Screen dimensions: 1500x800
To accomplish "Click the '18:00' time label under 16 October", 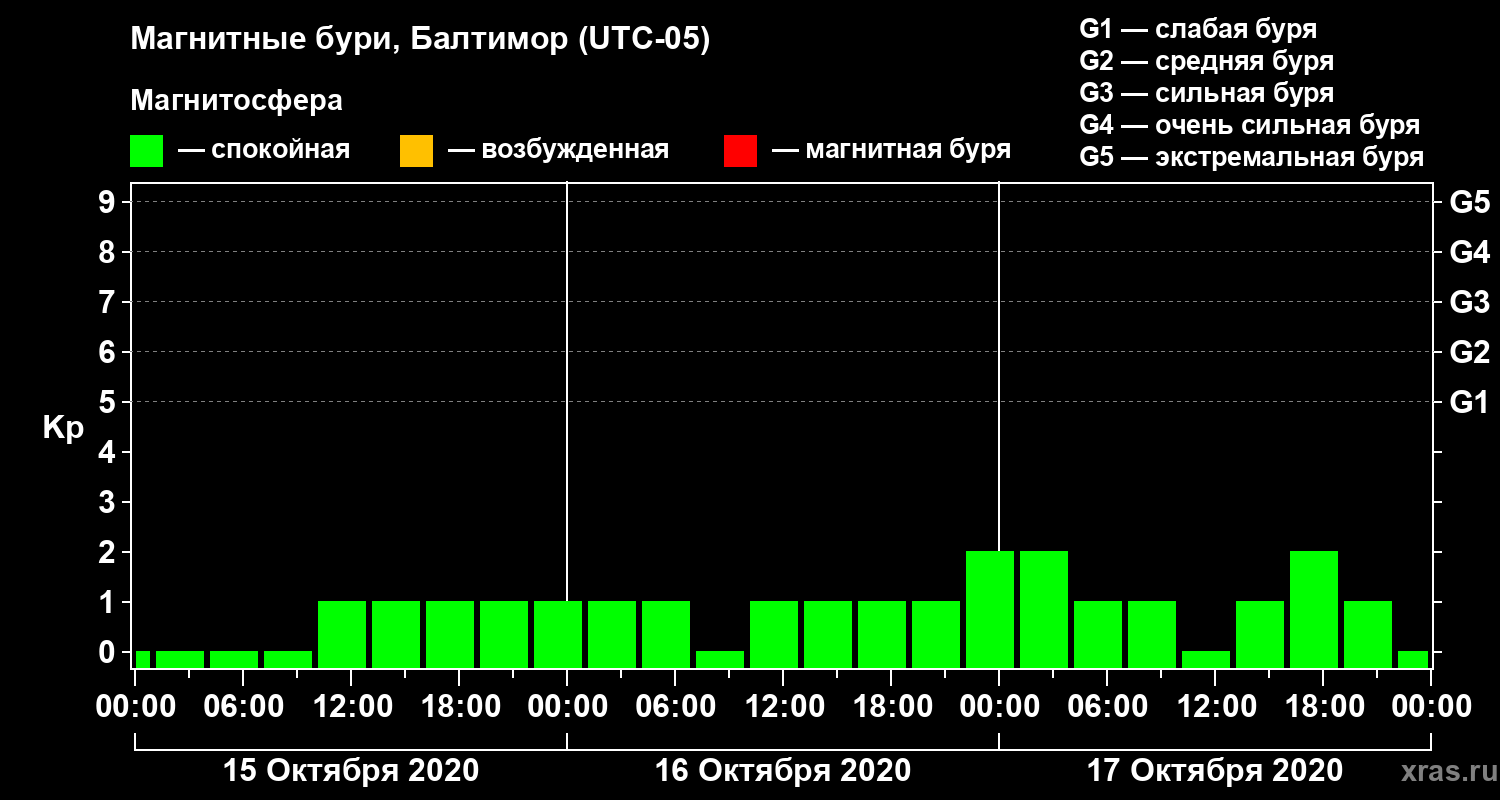I will 891,708.
